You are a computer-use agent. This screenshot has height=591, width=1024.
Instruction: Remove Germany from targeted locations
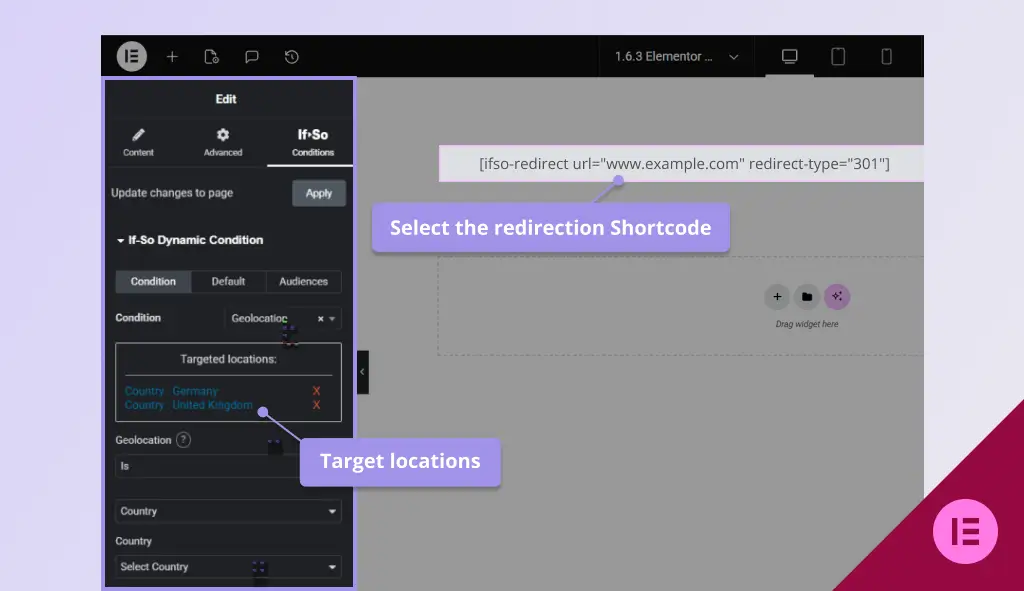tap(317, 391)
